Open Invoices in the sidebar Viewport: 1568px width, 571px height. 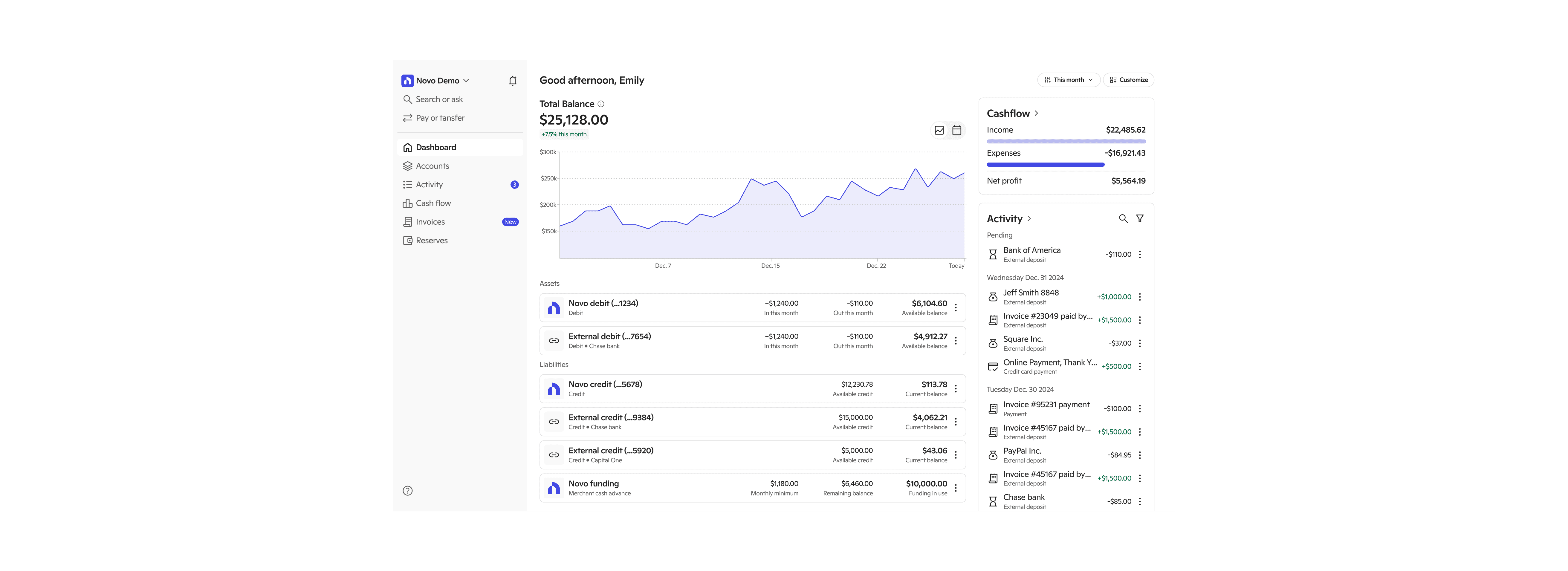(430, 222)
